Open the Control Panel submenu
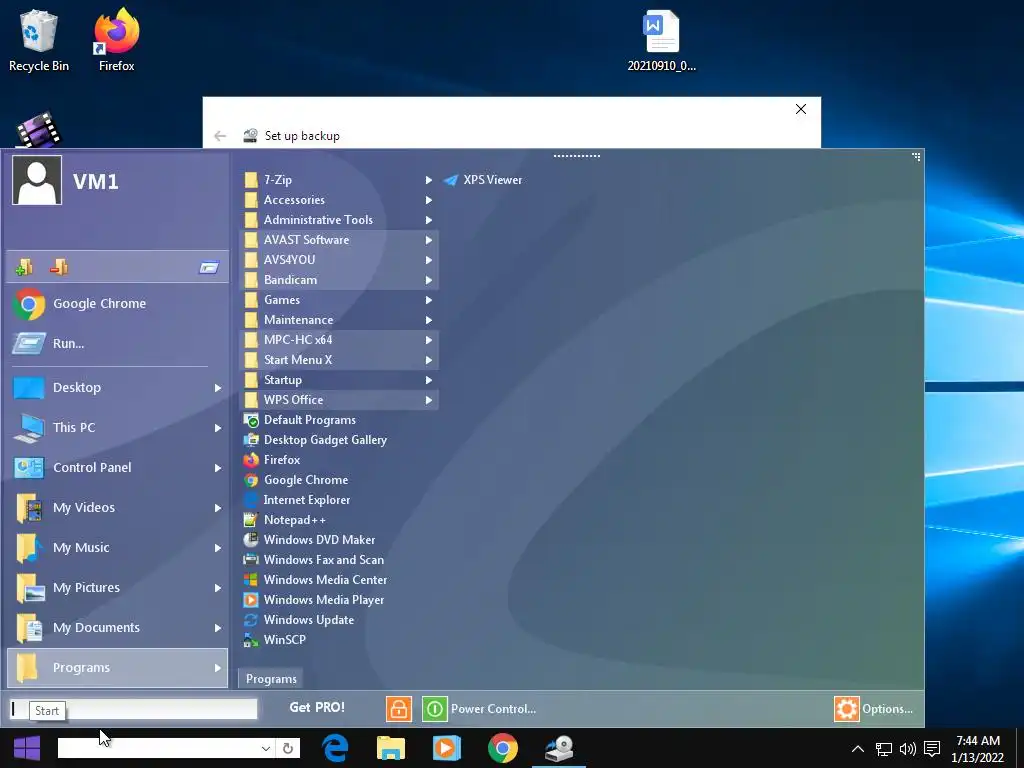1024x768 pixels. pyautogui.click(x=118, y=468)
